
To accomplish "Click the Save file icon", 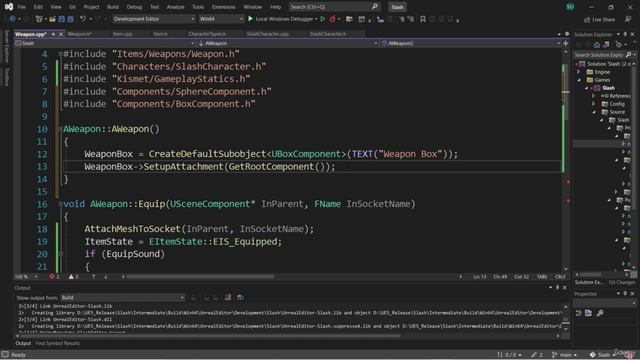I will [x=62, y=19].
